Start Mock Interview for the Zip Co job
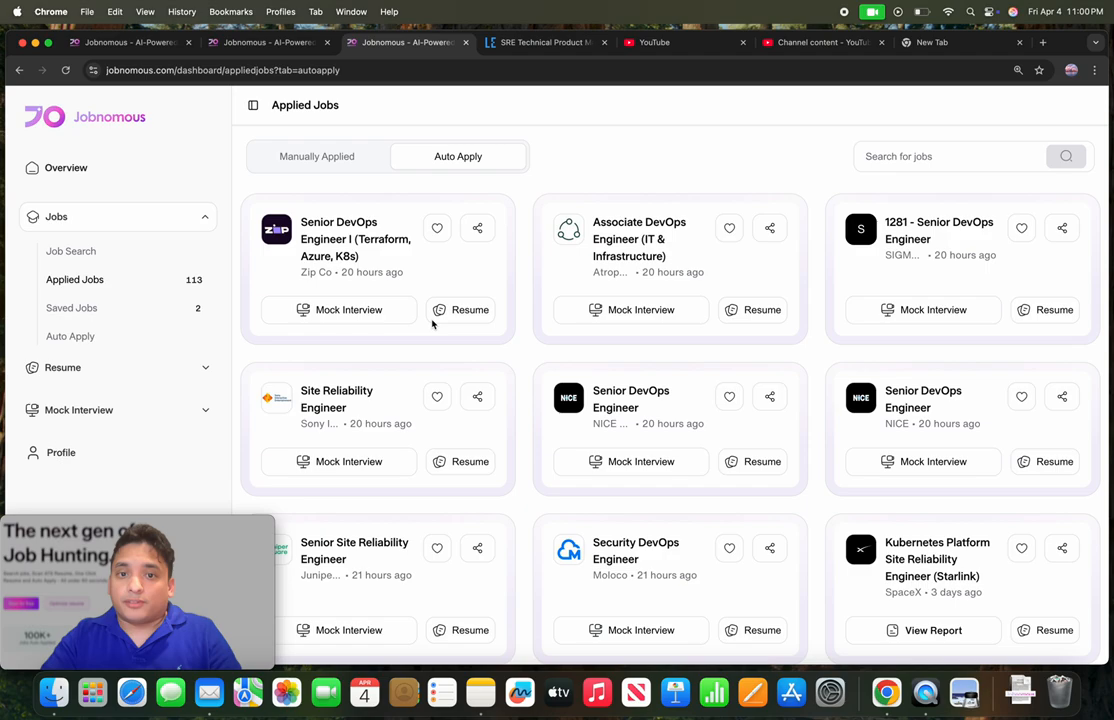The height and width of the screenshot is (720, 1114). pyautogui.click(x=339, y=310)
